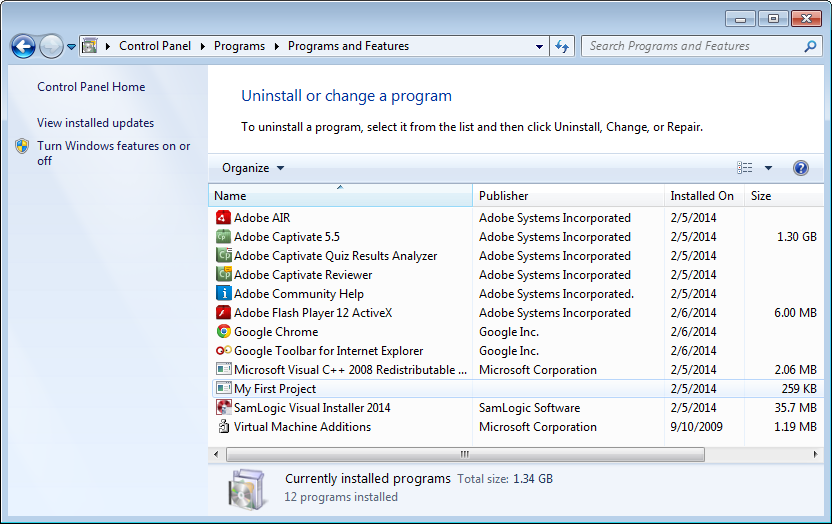Click the blue Help question mark icon
Image resolution: width=832 pixels, height=524 pixels.
coord(801,168)
